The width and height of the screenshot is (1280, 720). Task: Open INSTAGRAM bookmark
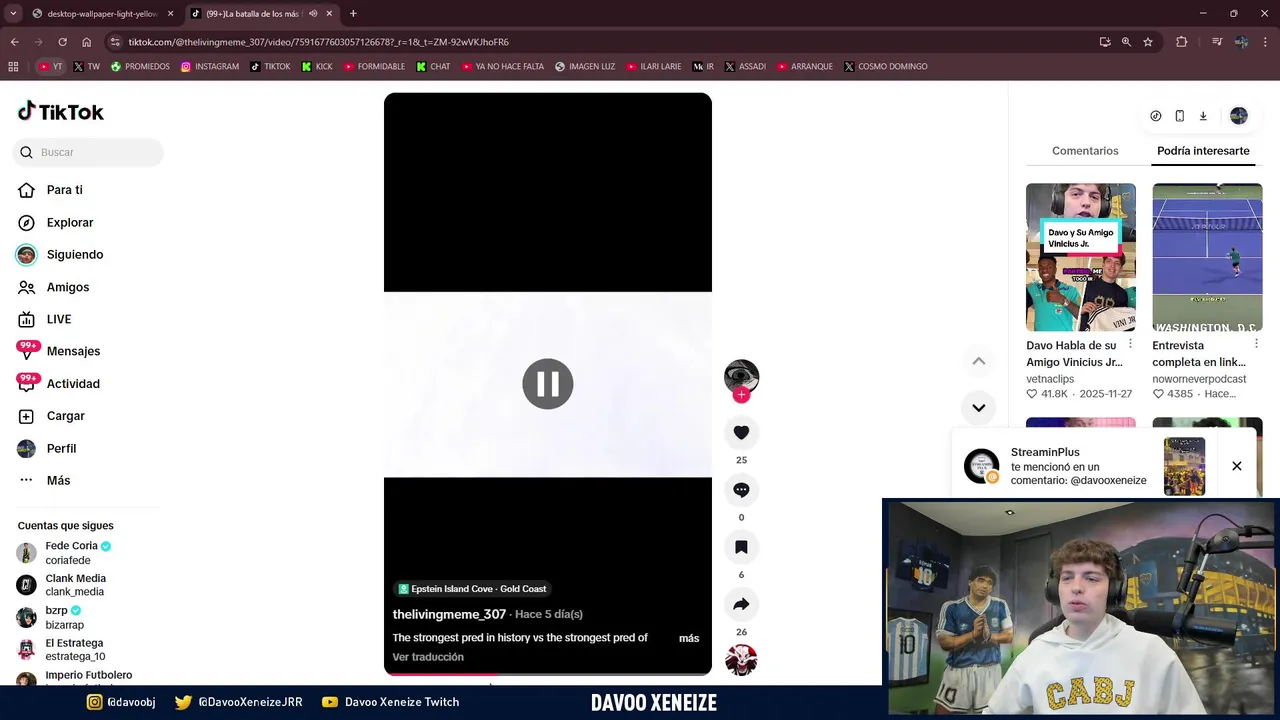[x=210, y=67]
